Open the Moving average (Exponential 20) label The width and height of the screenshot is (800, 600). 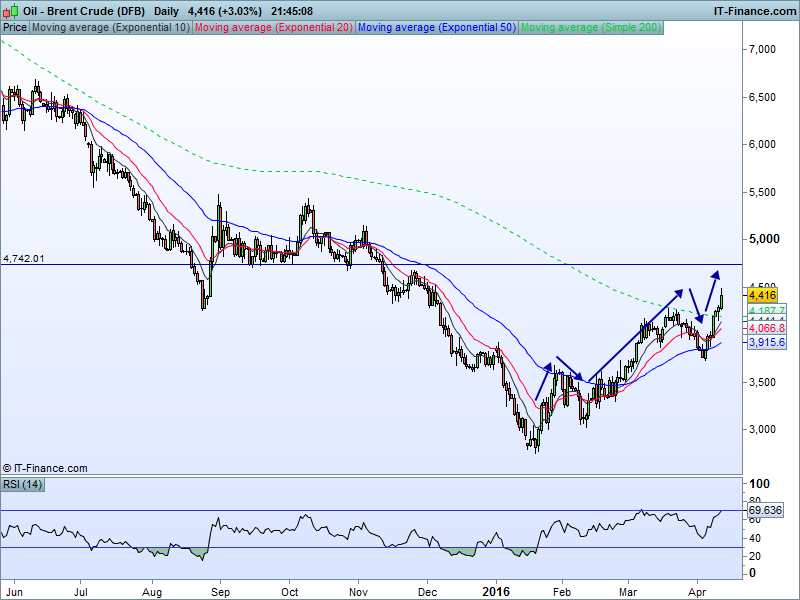273,28
